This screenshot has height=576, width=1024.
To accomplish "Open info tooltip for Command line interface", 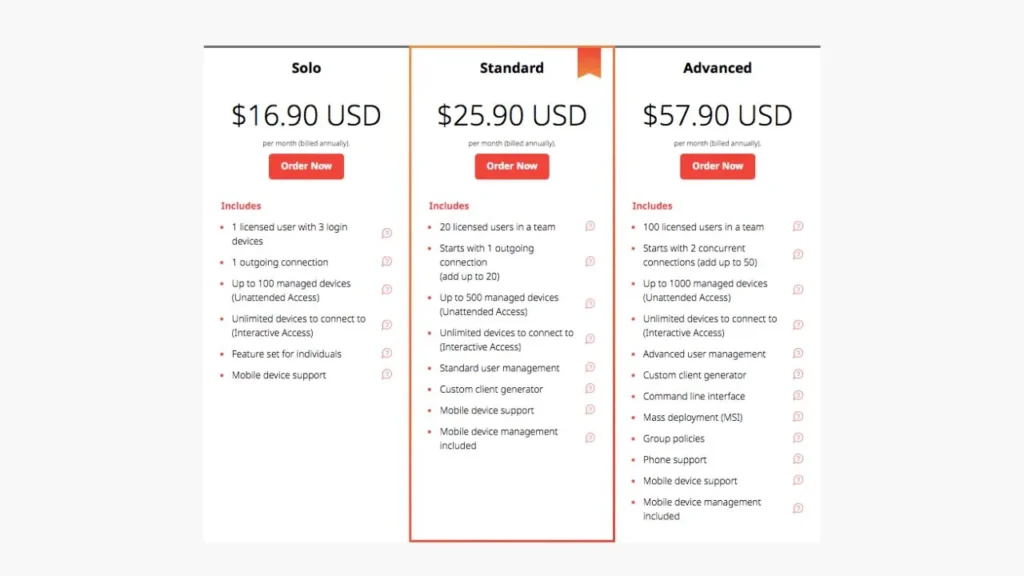I will (797, 396).
